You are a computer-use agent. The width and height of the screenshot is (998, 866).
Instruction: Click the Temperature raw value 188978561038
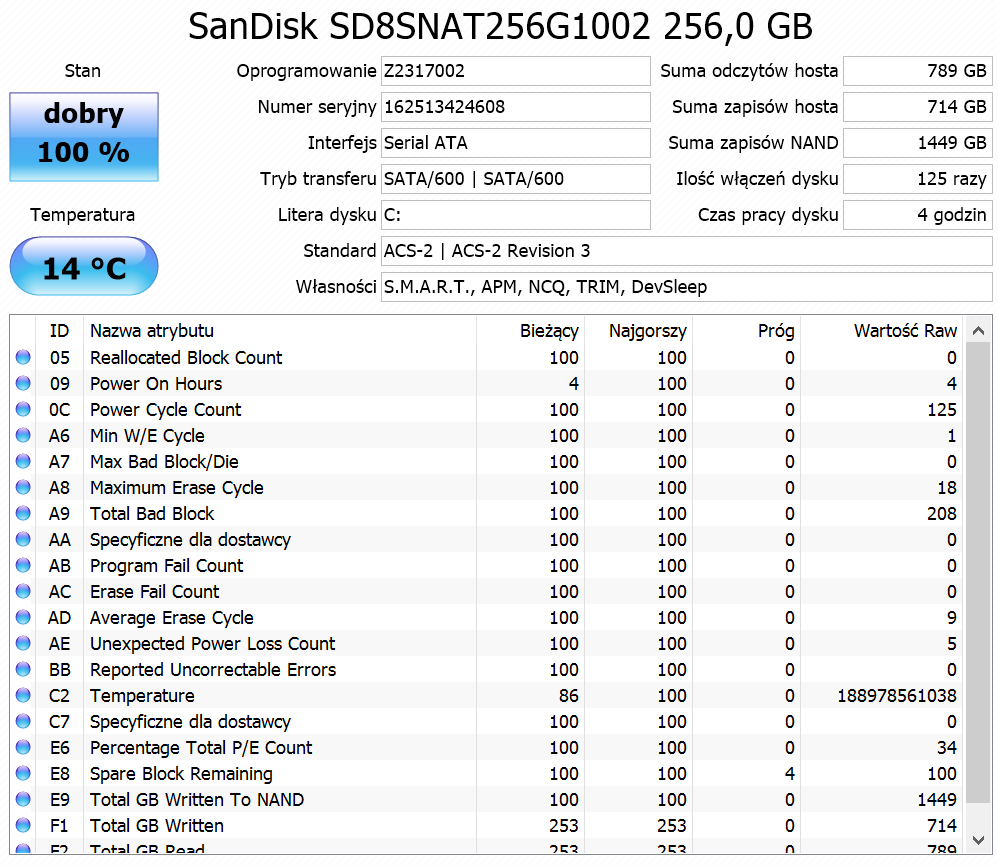point(897,696)
